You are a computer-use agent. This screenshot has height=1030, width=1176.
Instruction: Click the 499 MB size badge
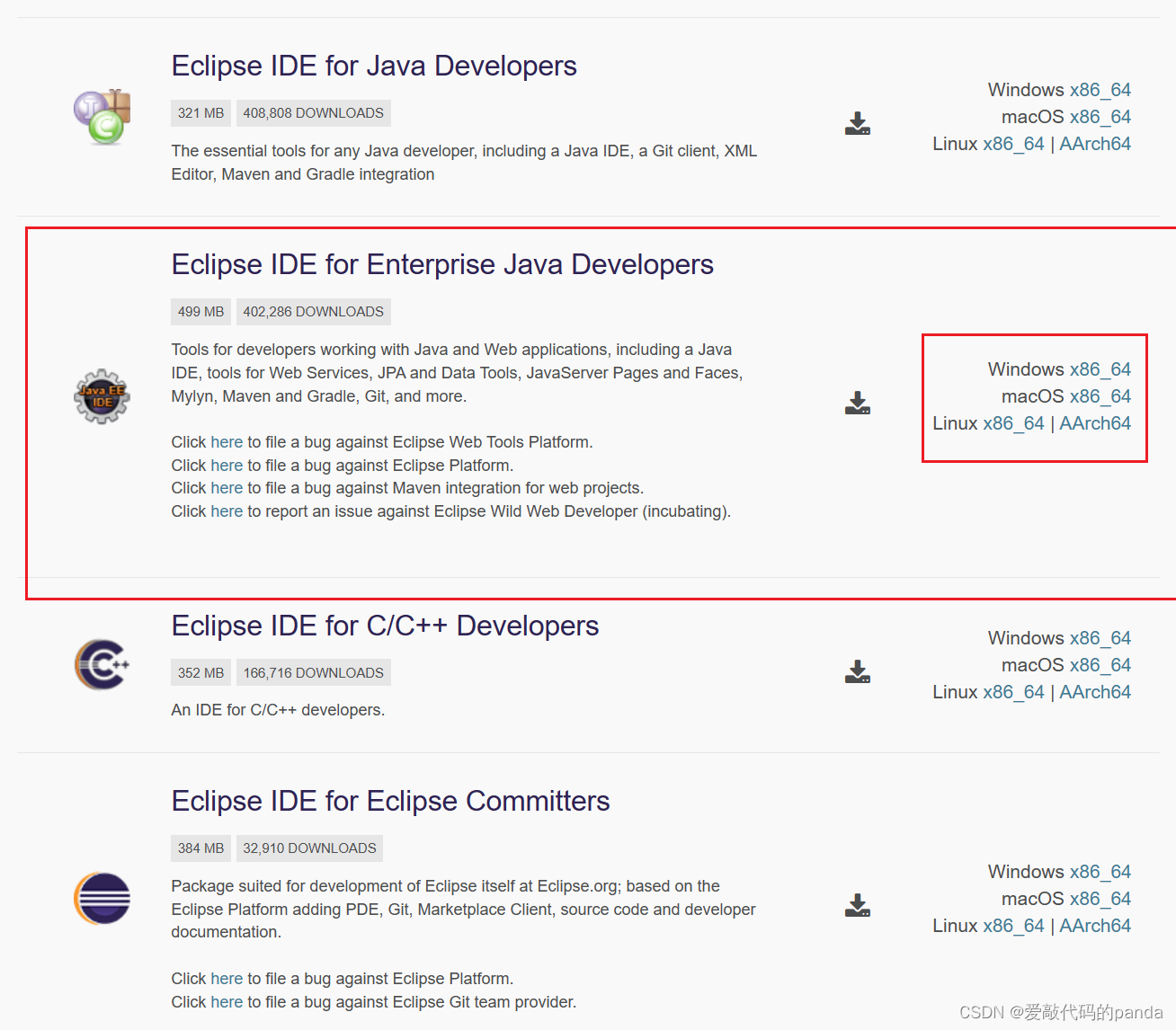[200, 312]
